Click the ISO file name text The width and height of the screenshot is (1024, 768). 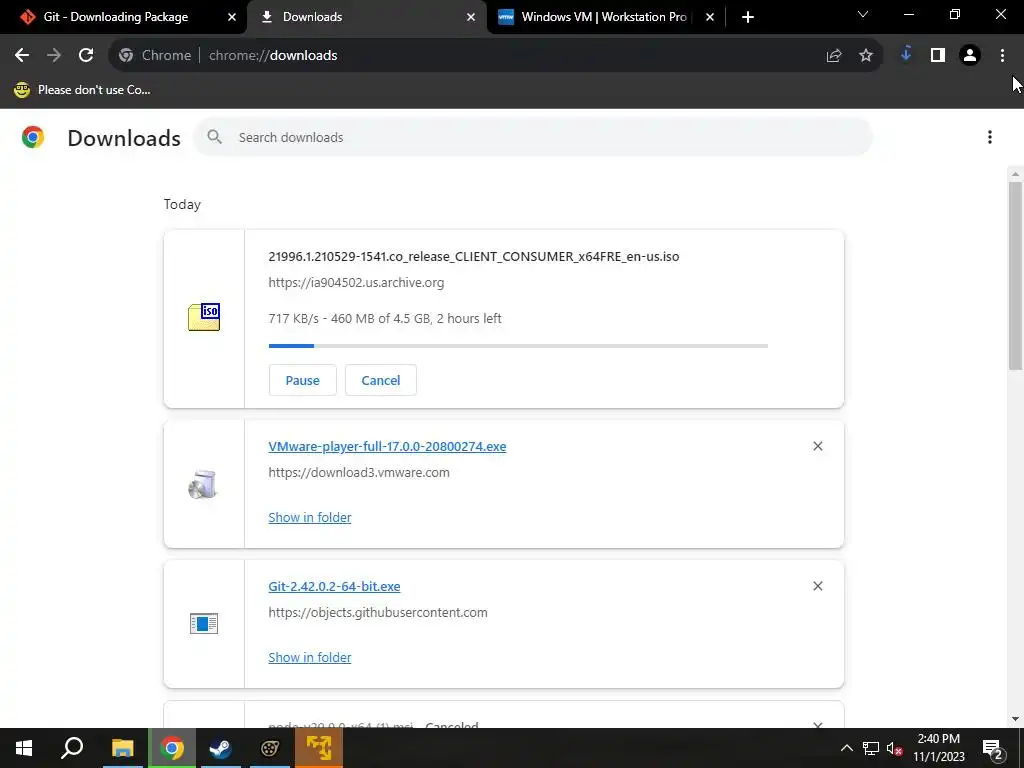pyautogui.click(x=473, y=257)
